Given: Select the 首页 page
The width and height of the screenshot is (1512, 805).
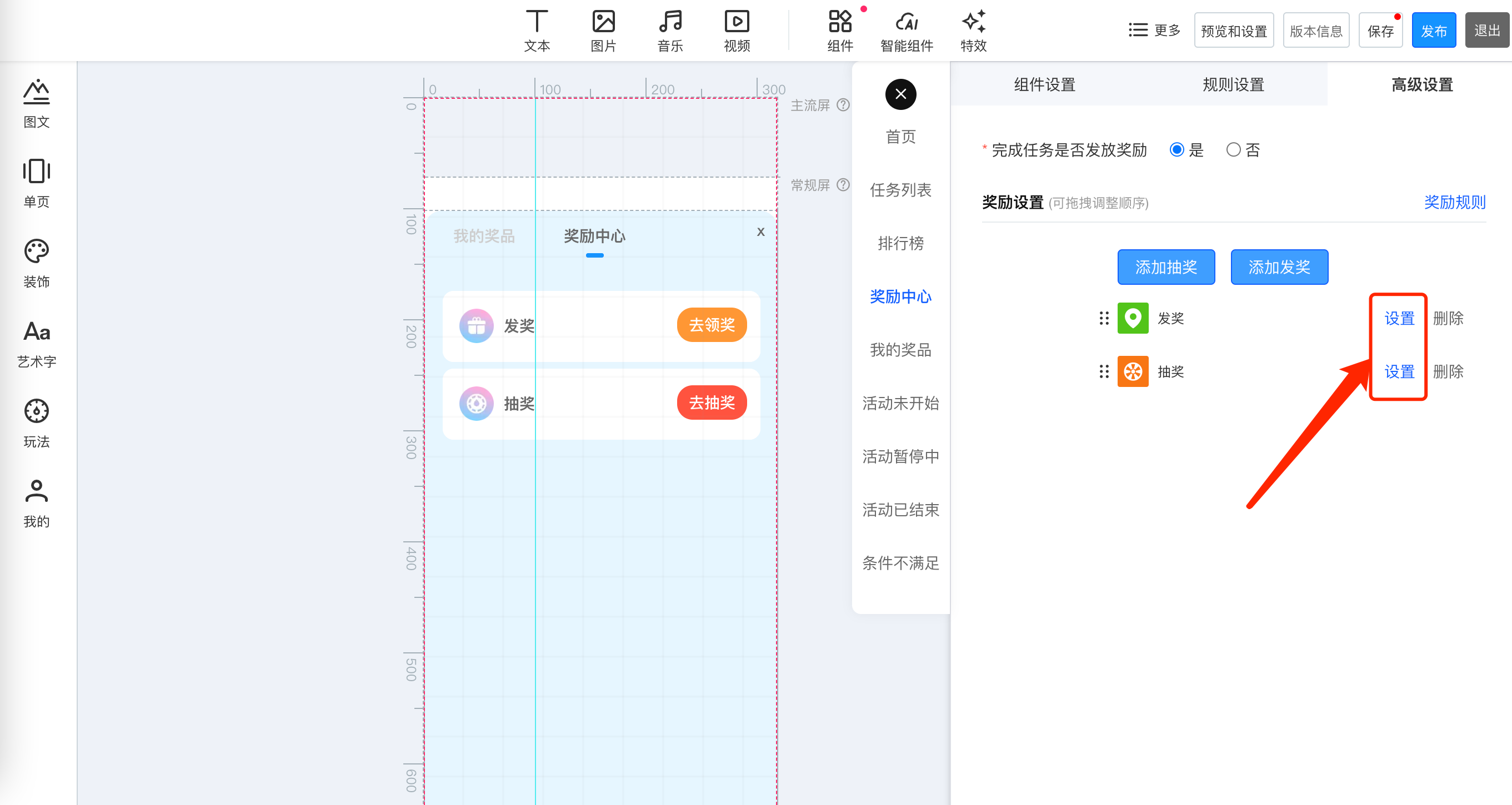Looking at the screenshot, I should (900, 136).
